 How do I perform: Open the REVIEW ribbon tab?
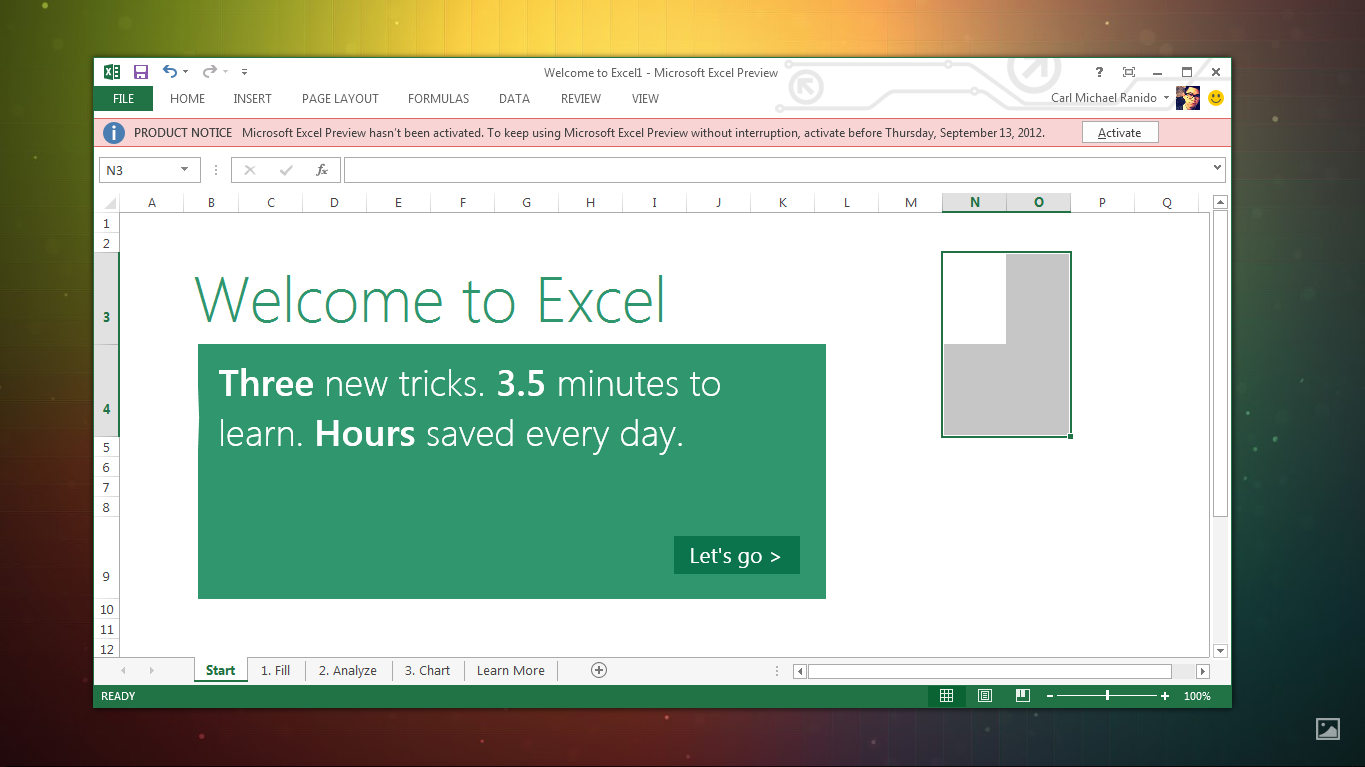[581, 98]
